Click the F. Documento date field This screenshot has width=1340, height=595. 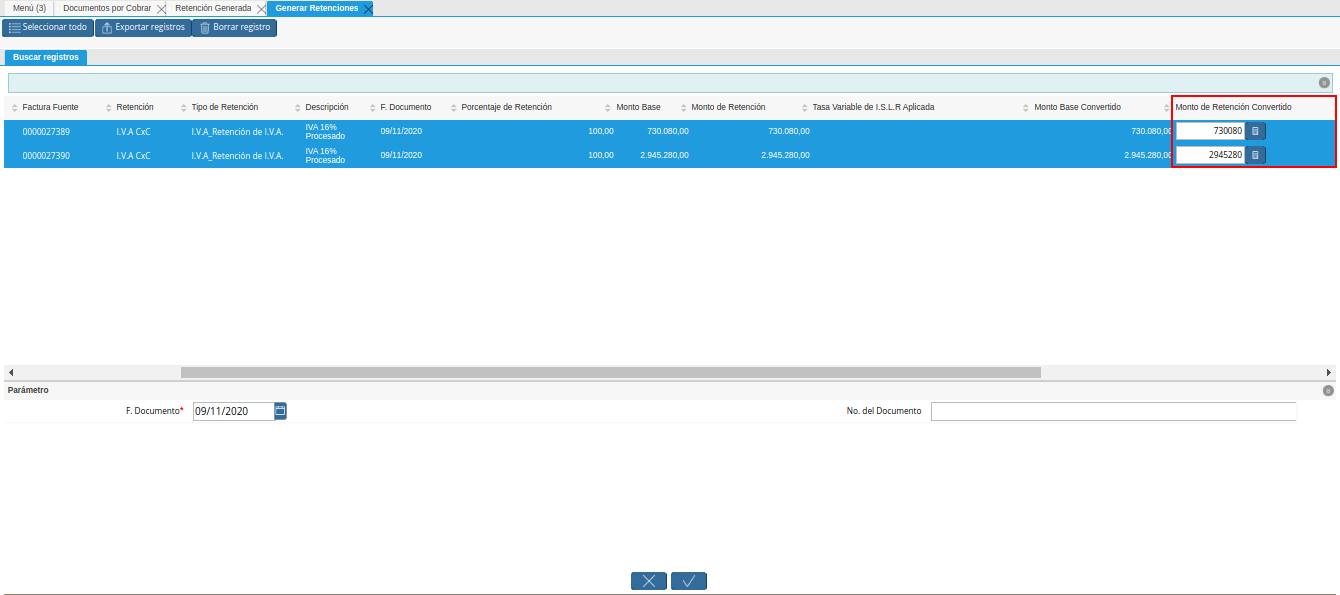tap(233, 411)
